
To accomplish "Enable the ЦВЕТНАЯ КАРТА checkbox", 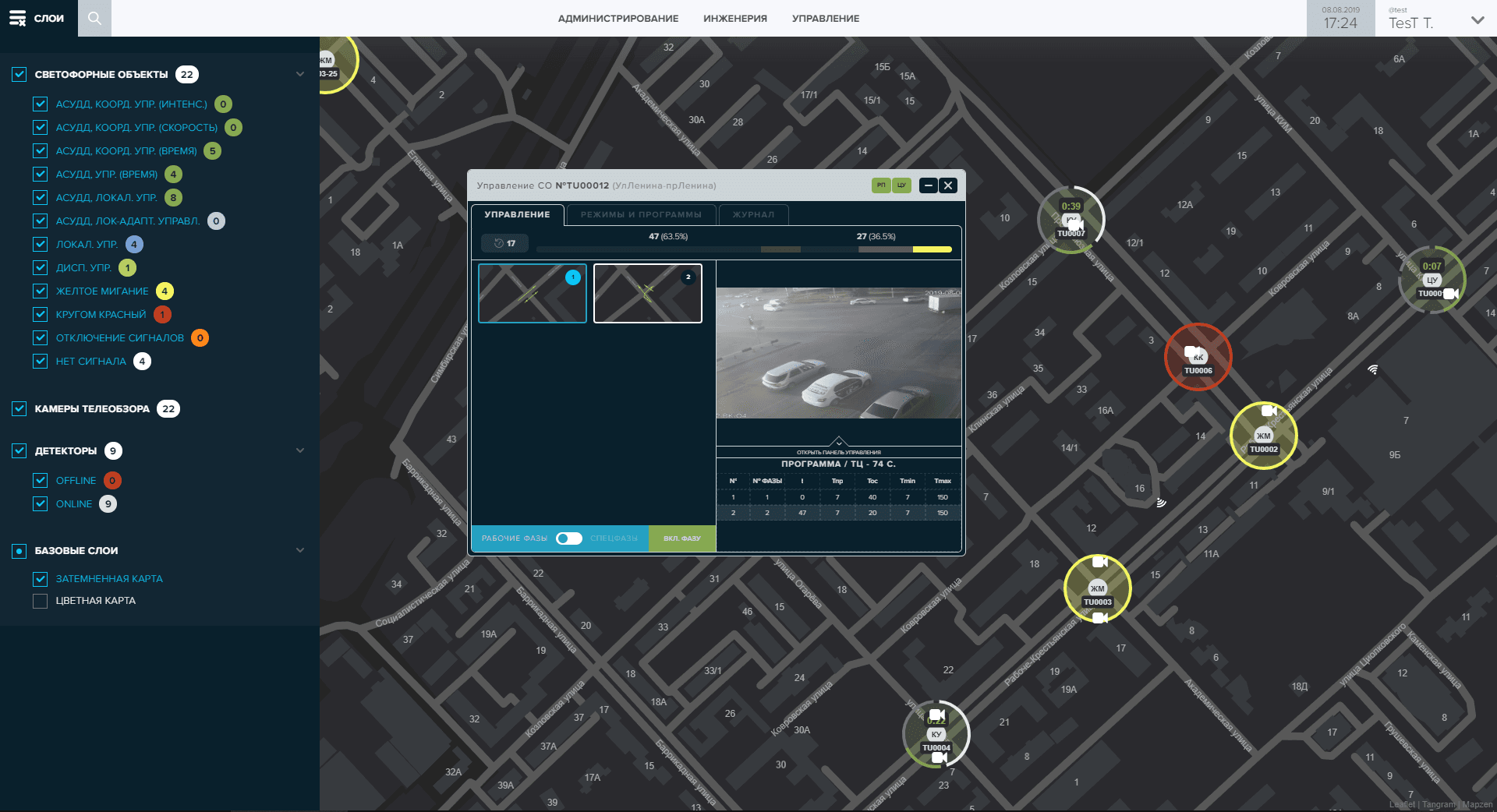I will [x=41, y=601].
